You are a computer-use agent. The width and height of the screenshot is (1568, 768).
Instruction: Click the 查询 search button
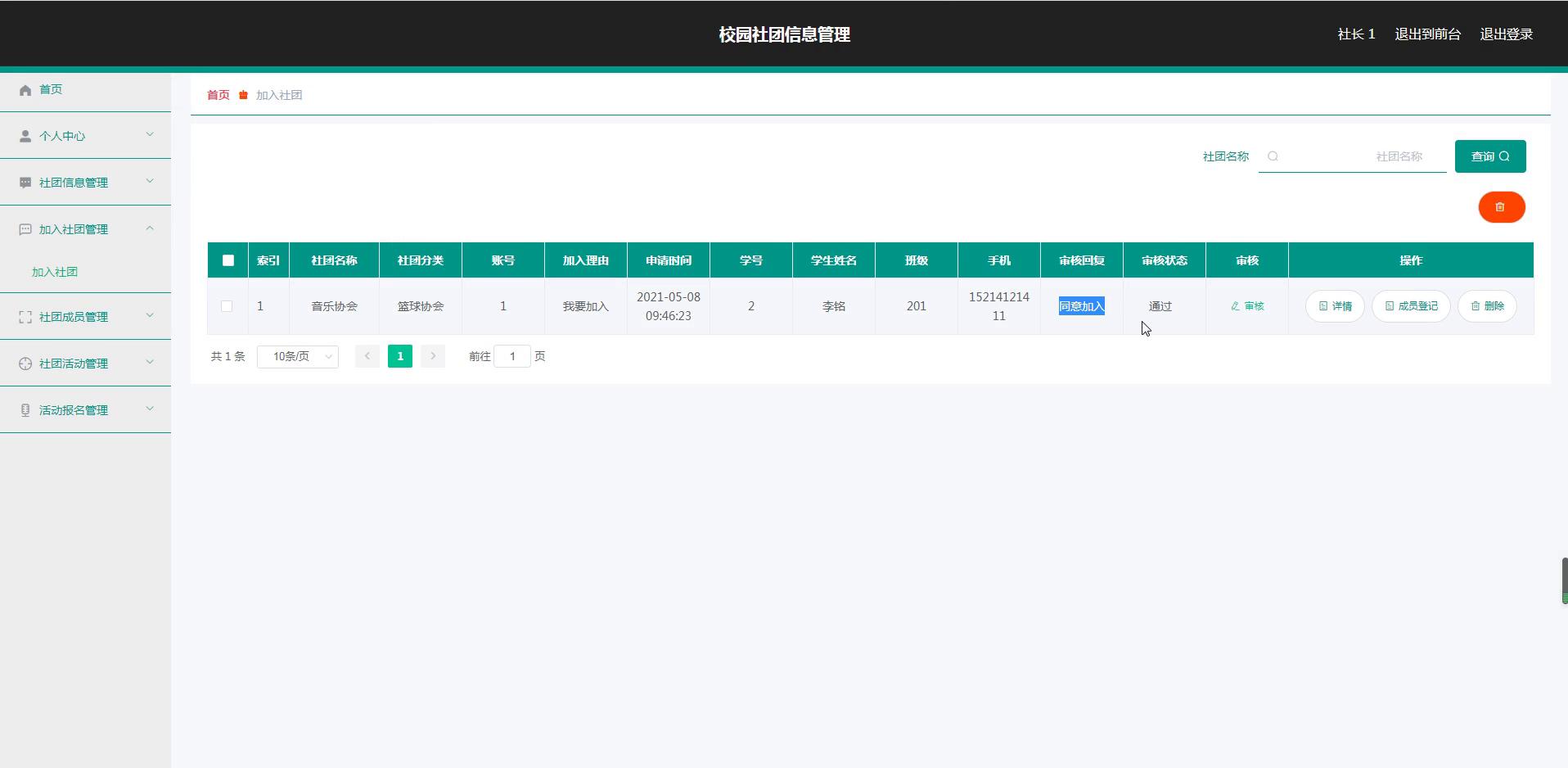[x=1489, y=156]
